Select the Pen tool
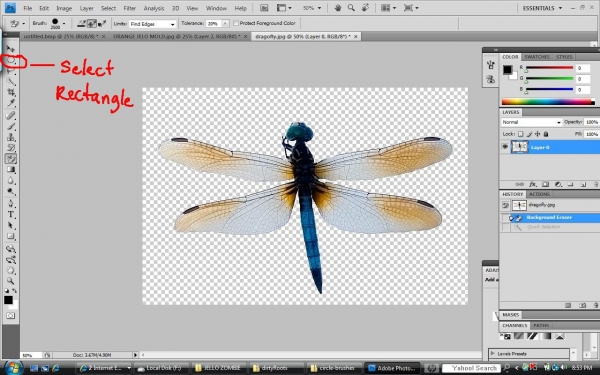The width and height of the screenshot is (600, 375). (11, 203)
